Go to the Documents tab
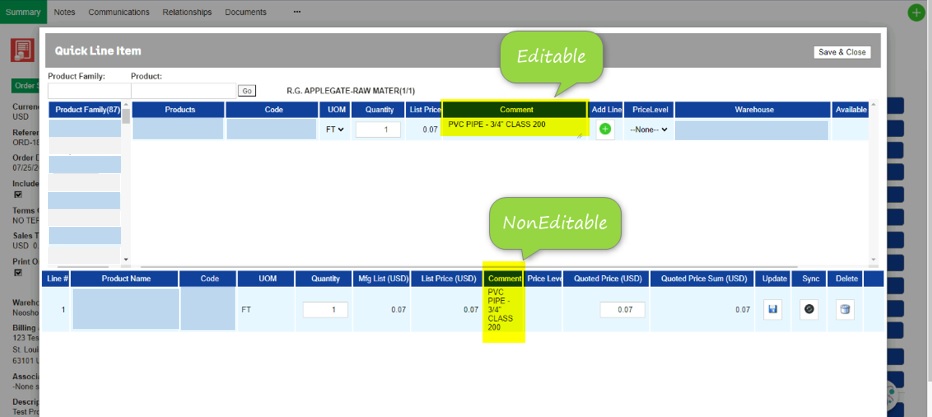This screenshot has height=417, width=932. click(x=245, y=12)
